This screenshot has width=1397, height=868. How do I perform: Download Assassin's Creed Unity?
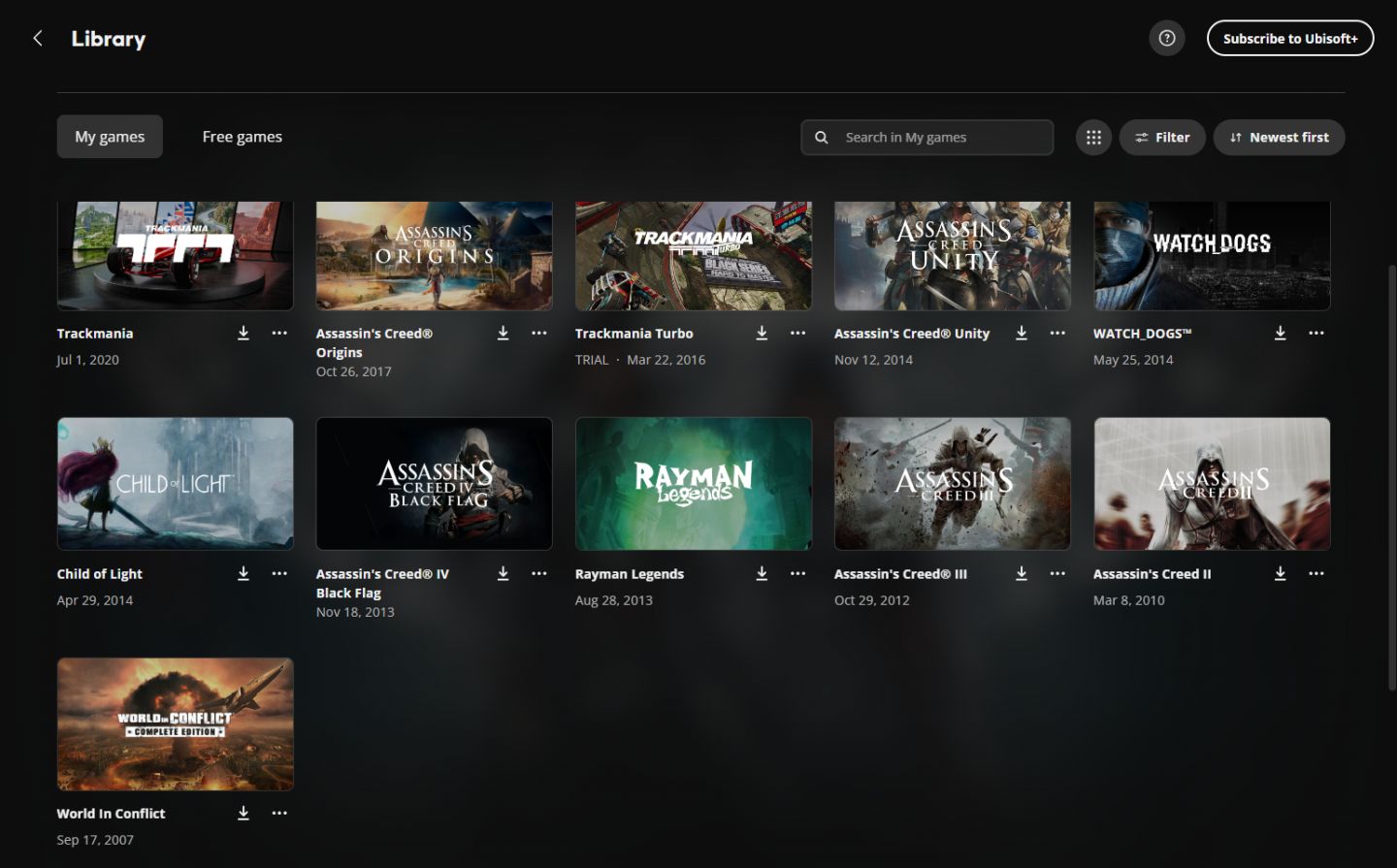click(x=1022, y=333)
